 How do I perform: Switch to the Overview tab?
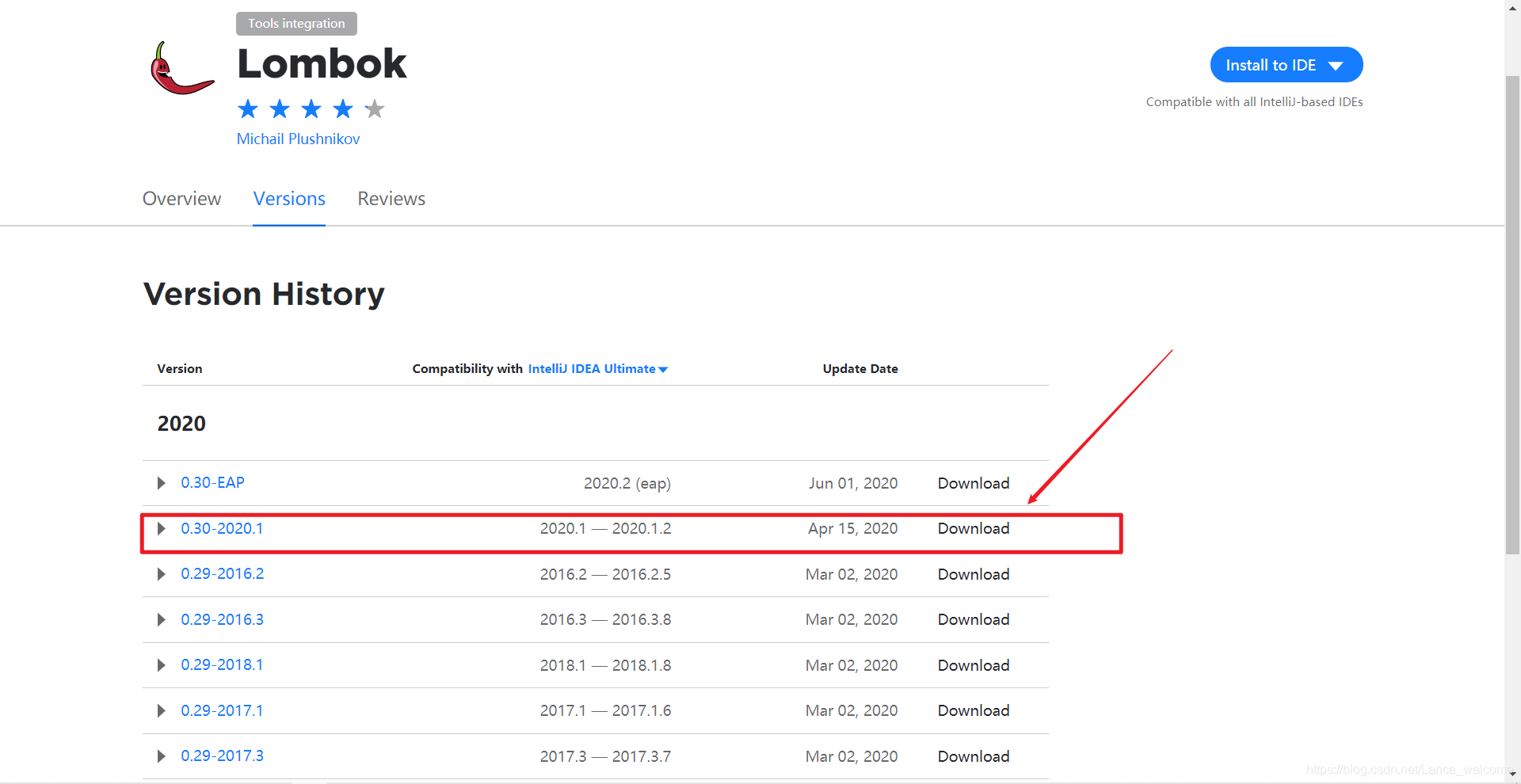point(181,199)
